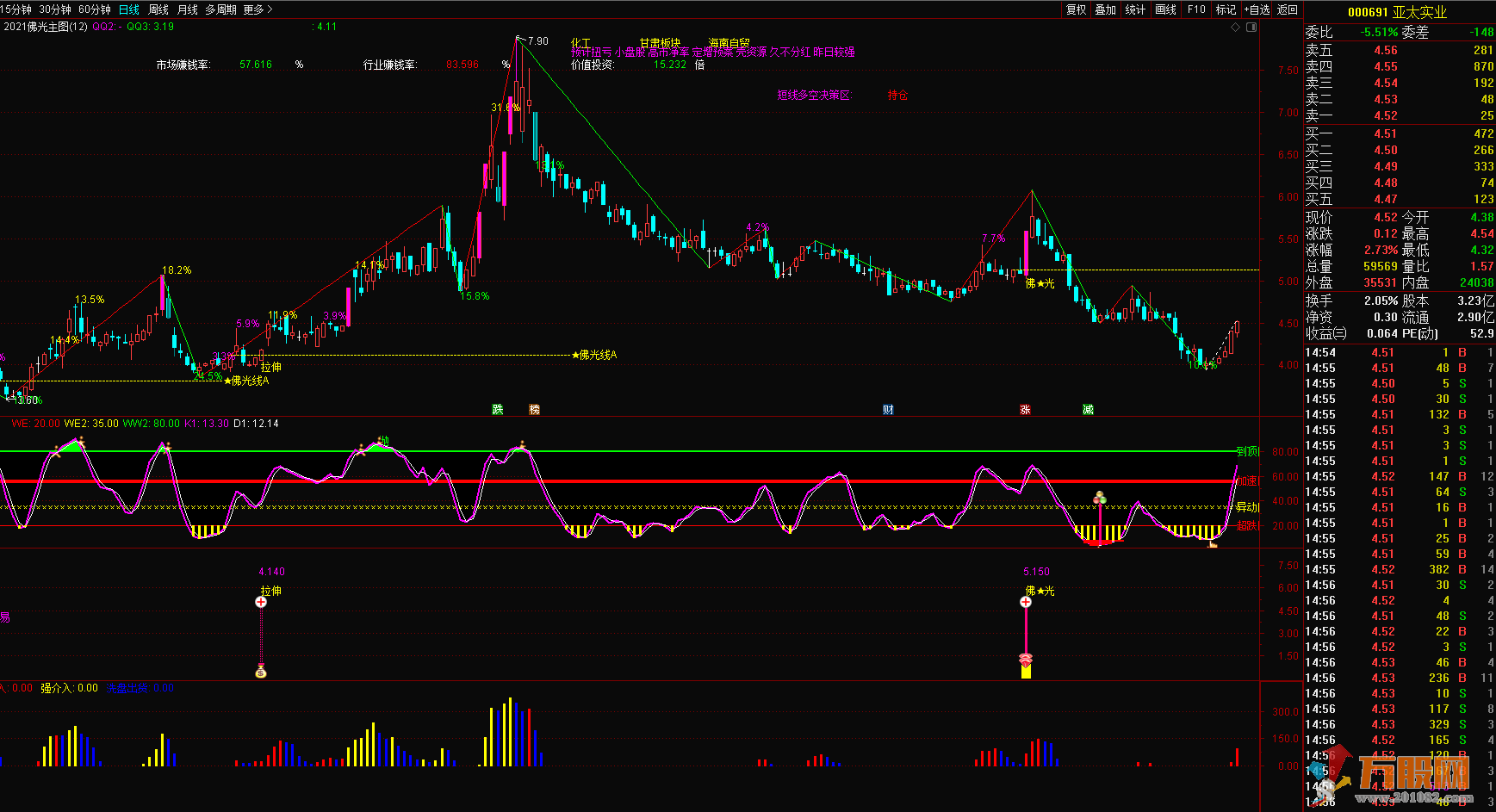Click the 返回 back button

point(1288,9)
